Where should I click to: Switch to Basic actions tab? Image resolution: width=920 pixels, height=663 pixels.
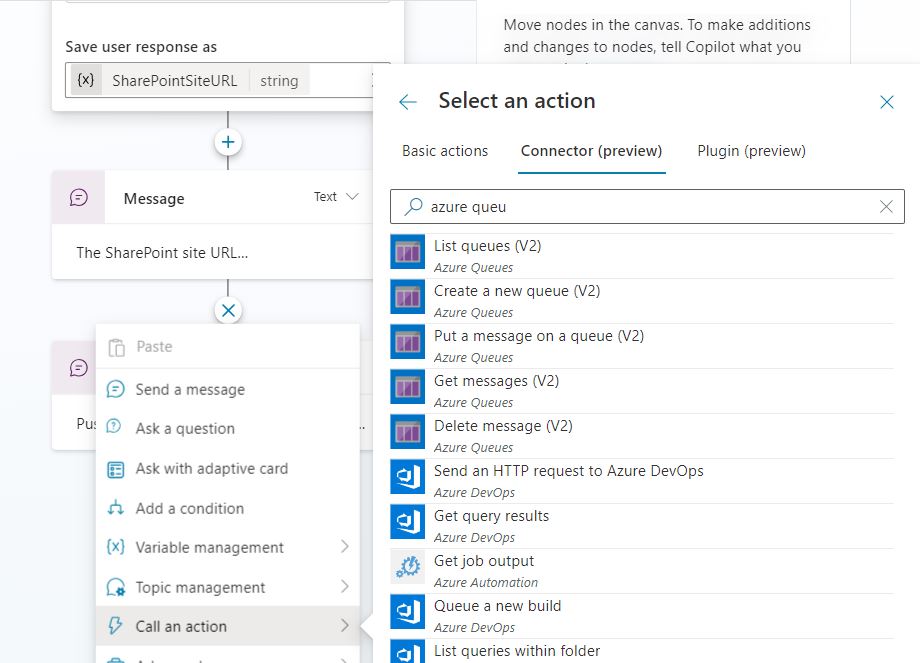(445, 151)
